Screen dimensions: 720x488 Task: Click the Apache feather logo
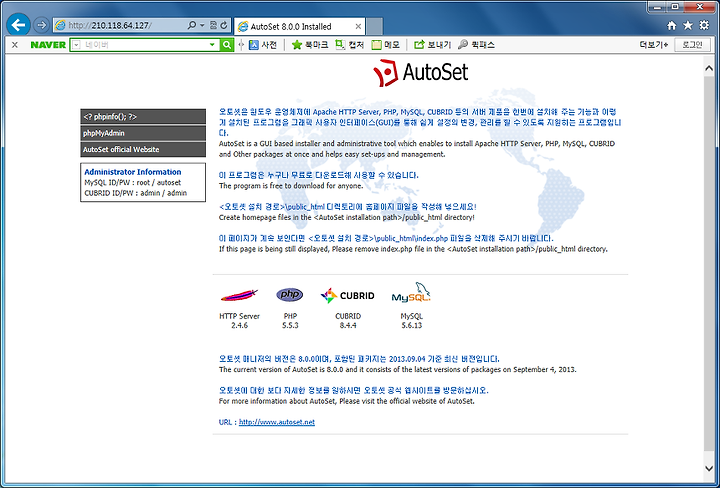point(239,295)
